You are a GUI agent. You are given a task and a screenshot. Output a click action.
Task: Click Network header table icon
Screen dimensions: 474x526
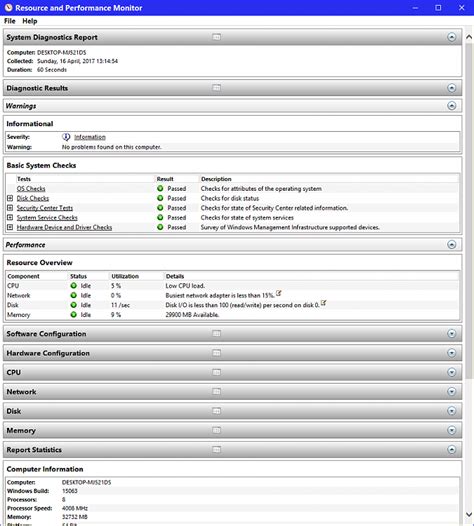[216, 391]
